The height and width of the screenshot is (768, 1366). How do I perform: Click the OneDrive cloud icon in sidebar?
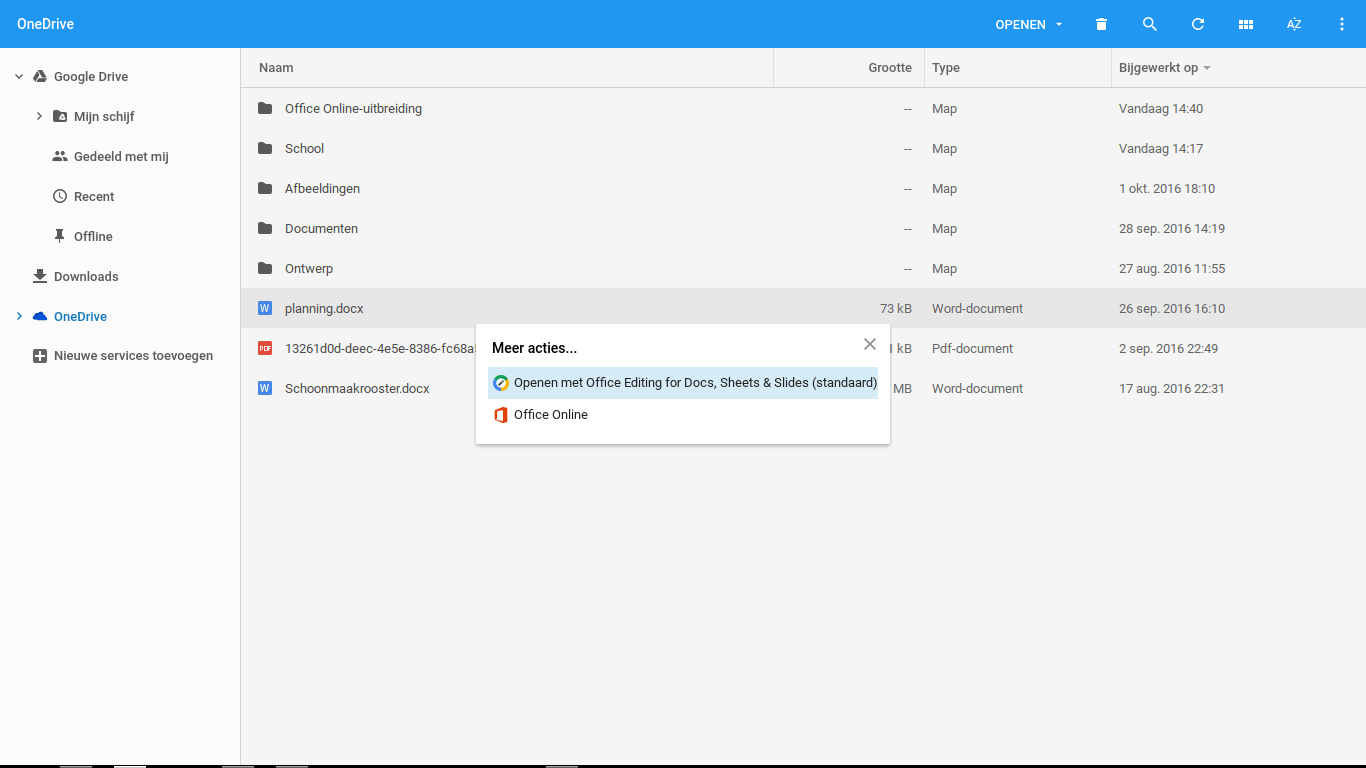40,316
